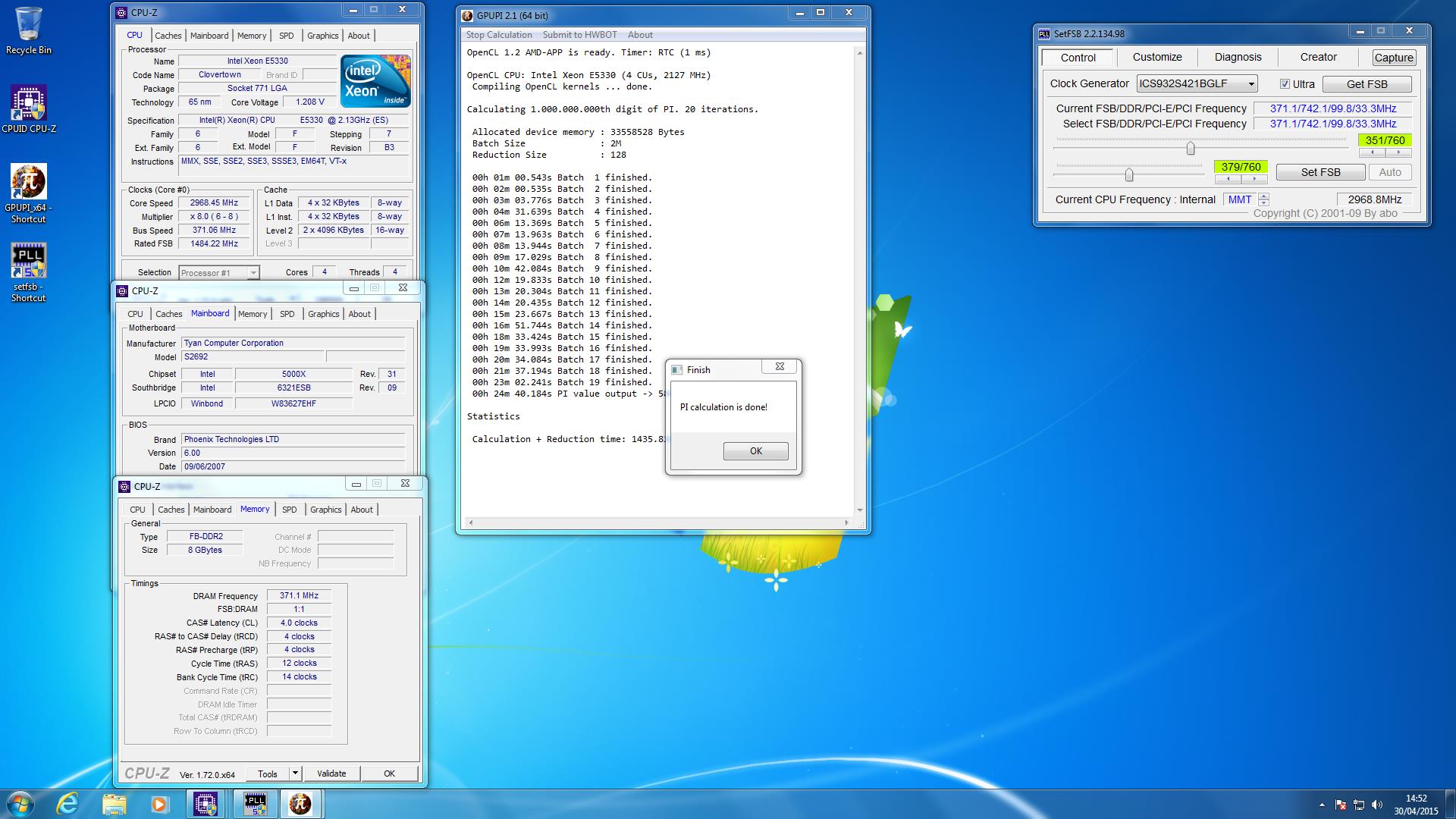Screen dimensions: 1456x819
Task: Click the upper FSB slider thumb in SetFSB
Action: [1191, 148]
